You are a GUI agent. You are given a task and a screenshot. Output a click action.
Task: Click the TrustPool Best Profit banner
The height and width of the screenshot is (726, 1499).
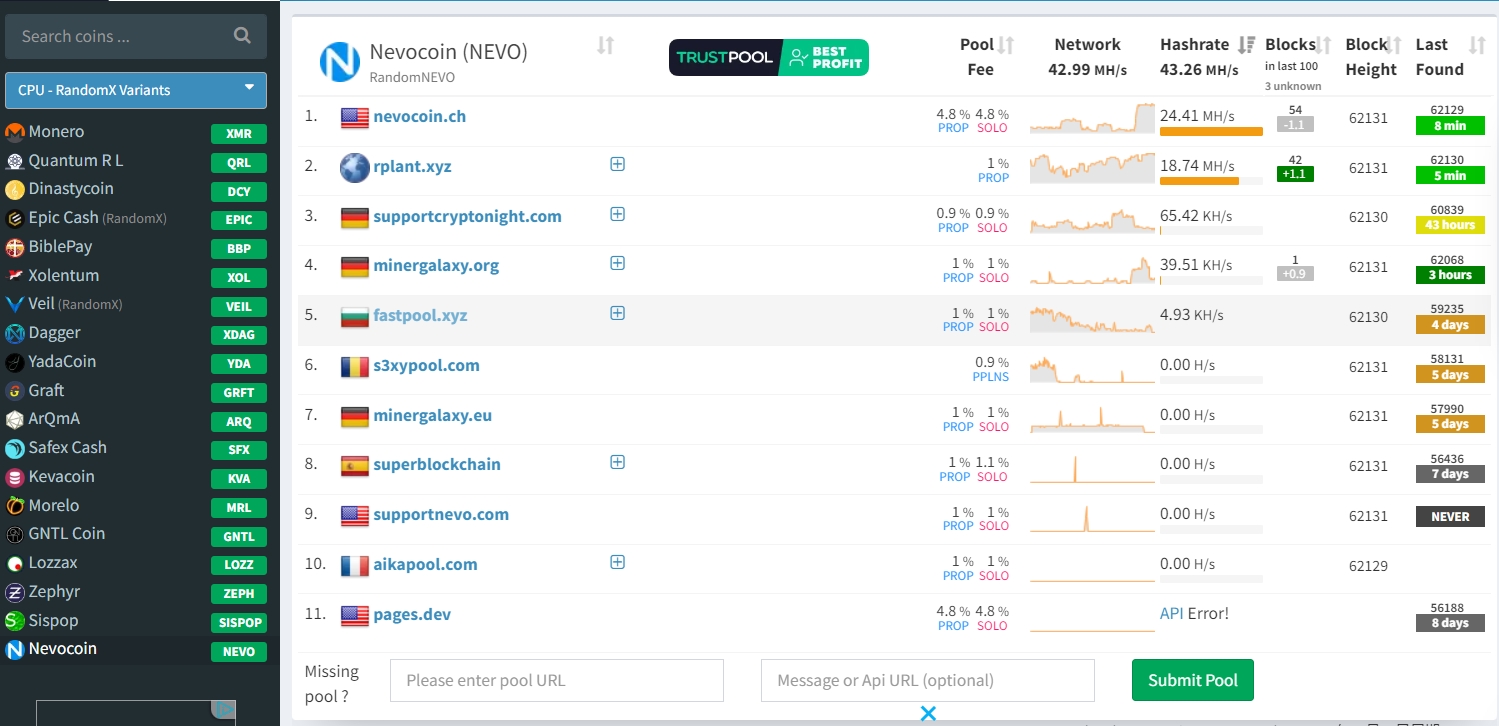tap(768, 58)
